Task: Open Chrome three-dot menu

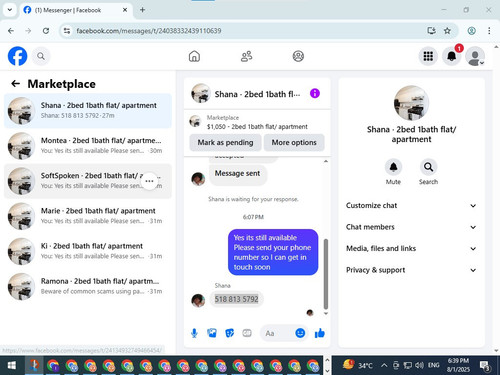Action: click(x=489, y=31)
